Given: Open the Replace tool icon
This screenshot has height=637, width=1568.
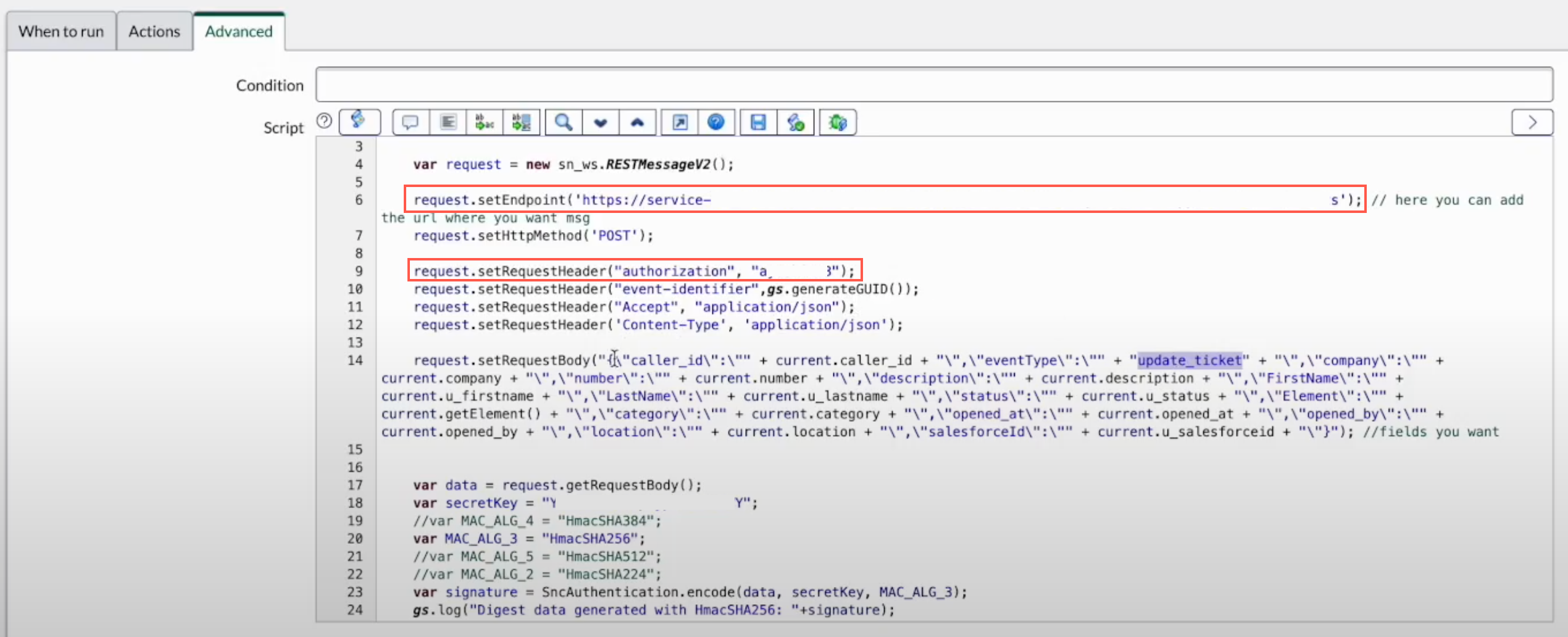Looking at the screenshot, I should [484, 122].
